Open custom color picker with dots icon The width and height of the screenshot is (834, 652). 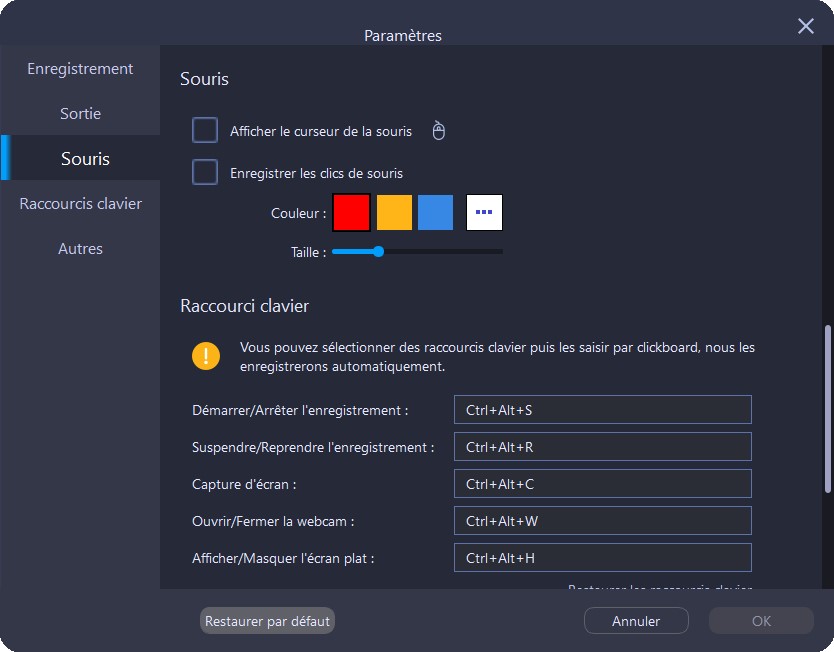pyautogui.click(x=484, y=213)
